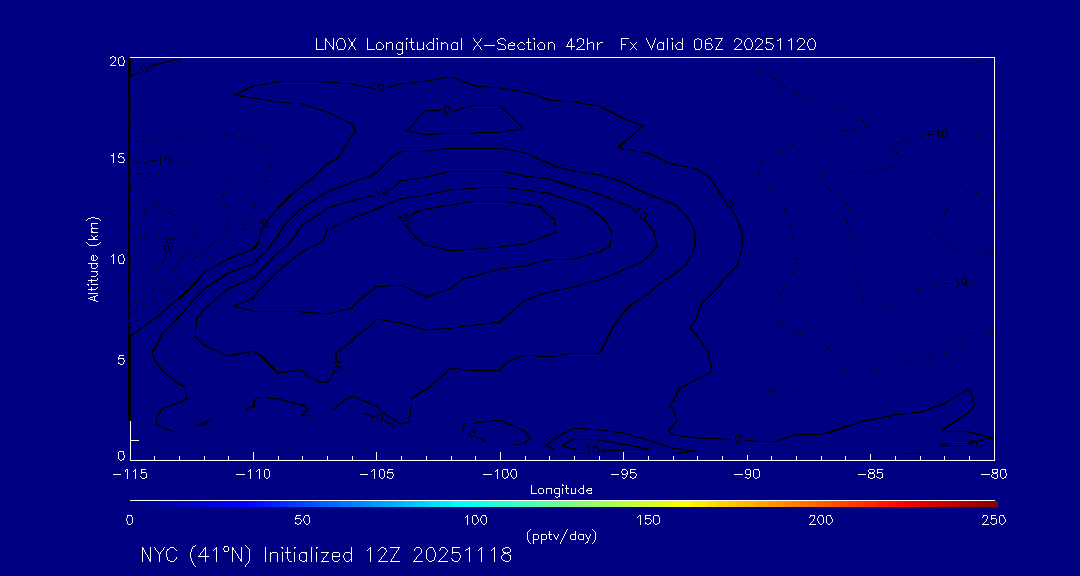The image size is (1080, 576).
Task: Click the red end of the colorbar
Action: tap(985, 502)
